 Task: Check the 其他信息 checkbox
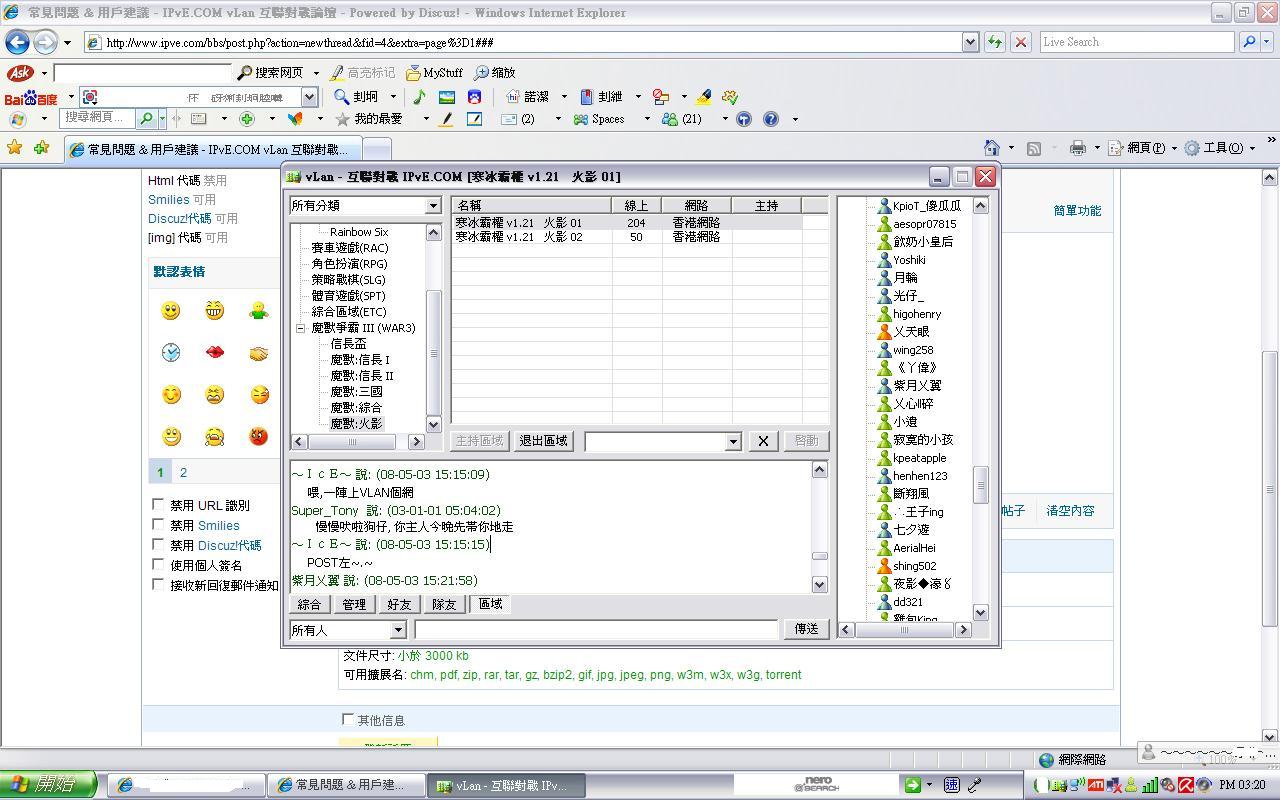[348, 719]
